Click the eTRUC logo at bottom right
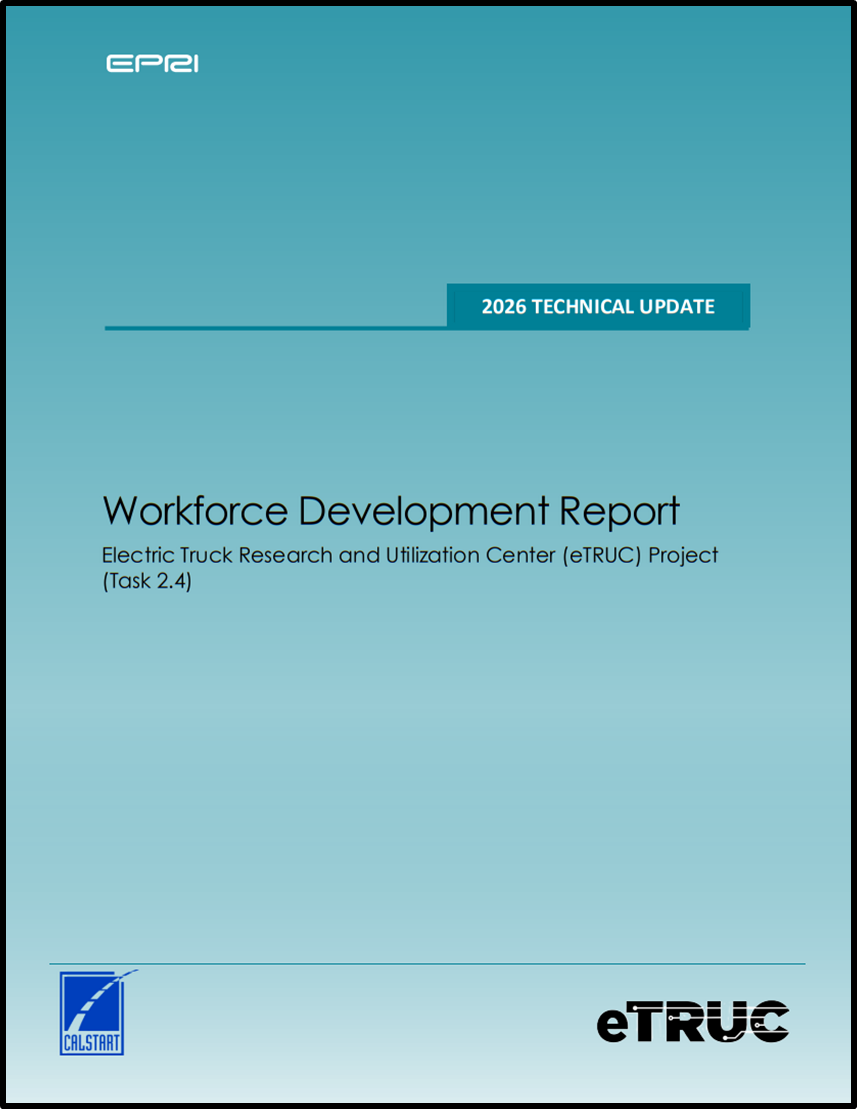 click(x=693, y=1021)
